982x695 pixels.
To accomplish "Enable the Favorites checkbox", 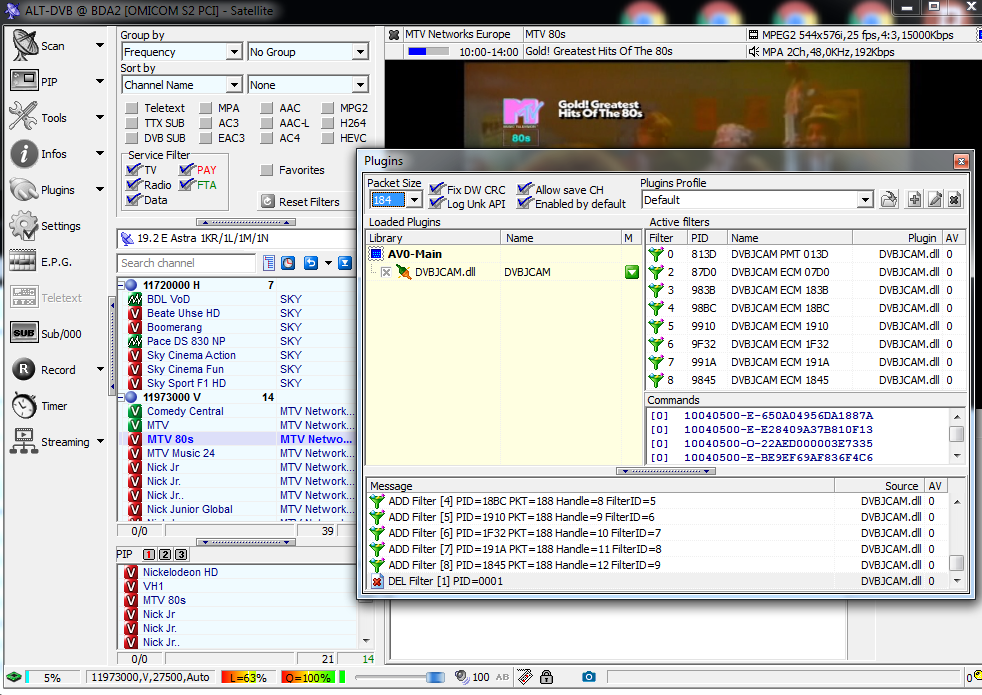I will pyautogui.click(x=267, y=170).
